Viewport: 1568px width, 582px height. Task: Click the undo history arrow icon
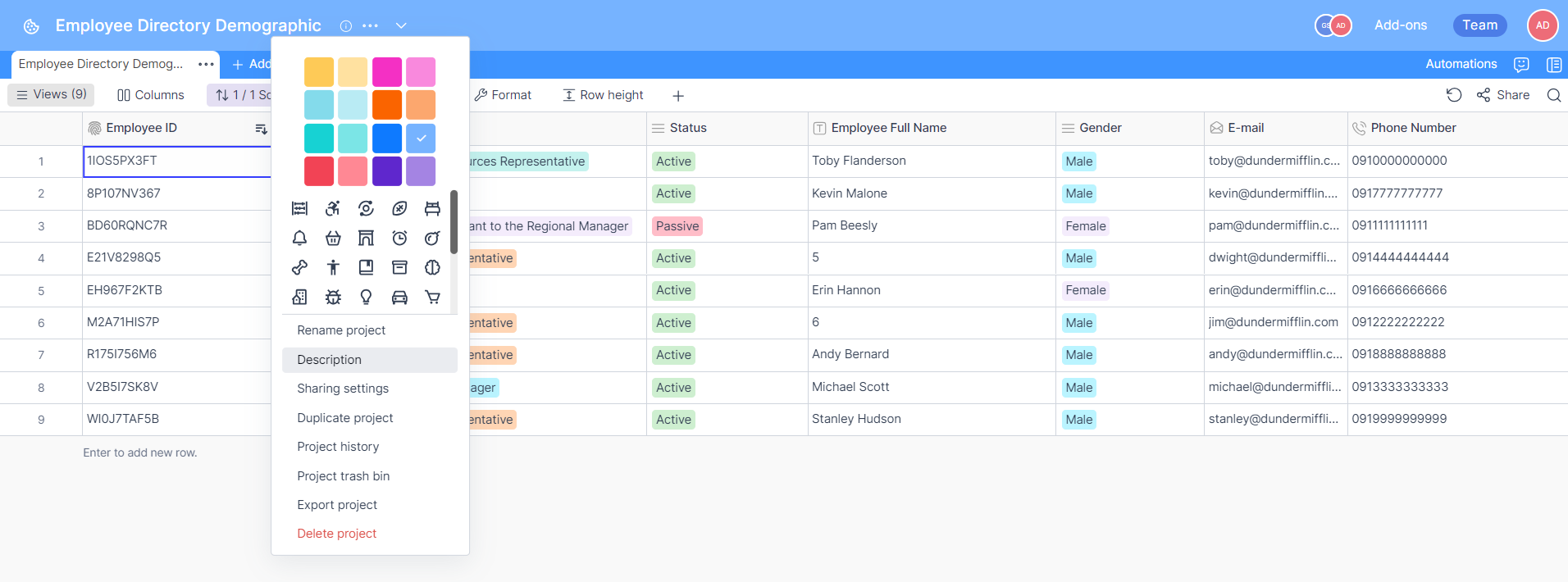click(1453, 95)
